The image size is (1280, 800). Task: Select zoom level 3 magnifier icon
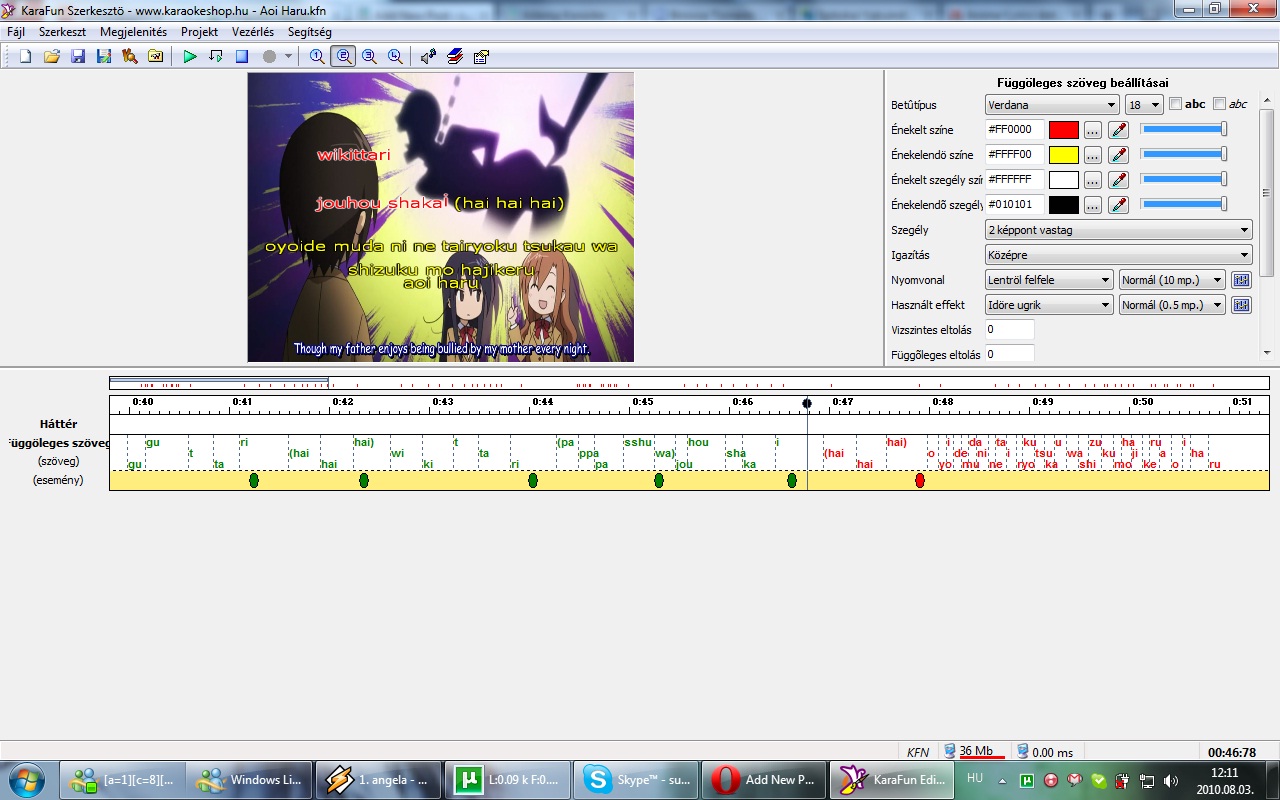point(370,57)
